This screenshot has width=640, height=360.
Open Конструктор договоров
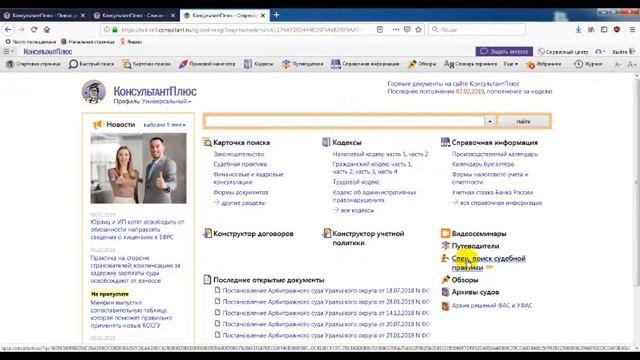pos(253,234)
